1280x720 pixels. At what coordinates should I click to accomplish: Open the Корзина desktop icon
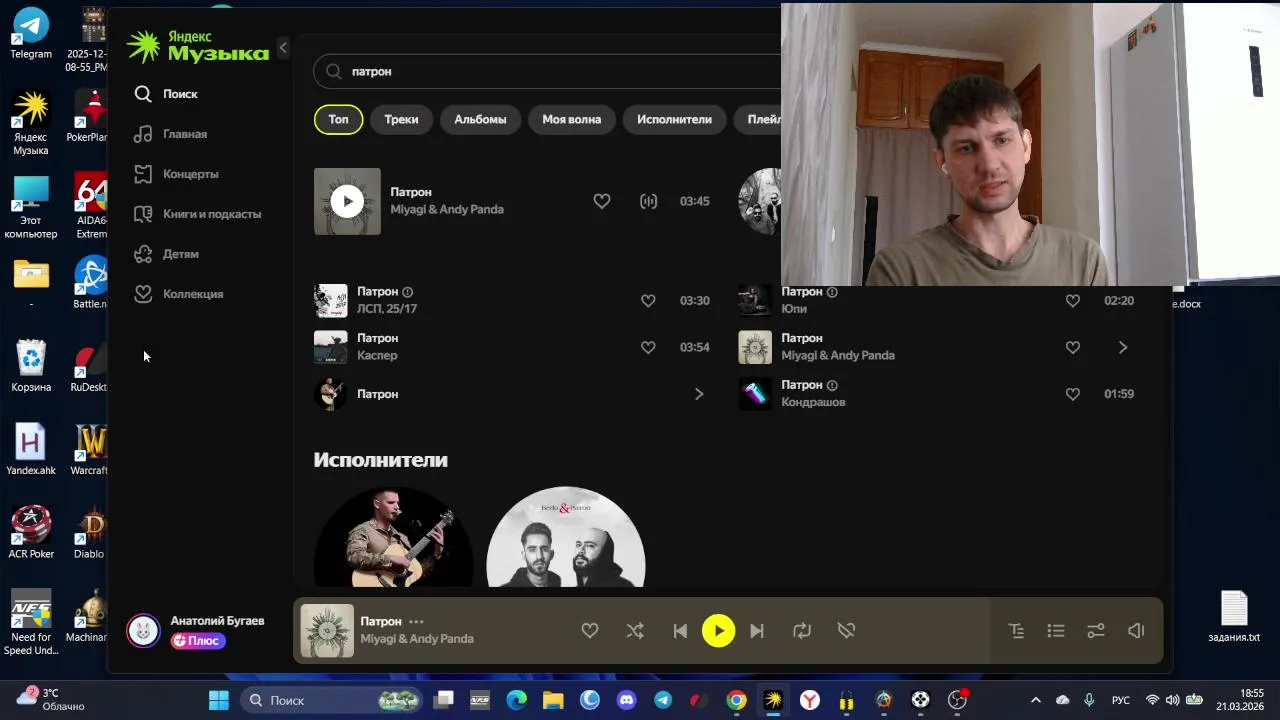31,366
